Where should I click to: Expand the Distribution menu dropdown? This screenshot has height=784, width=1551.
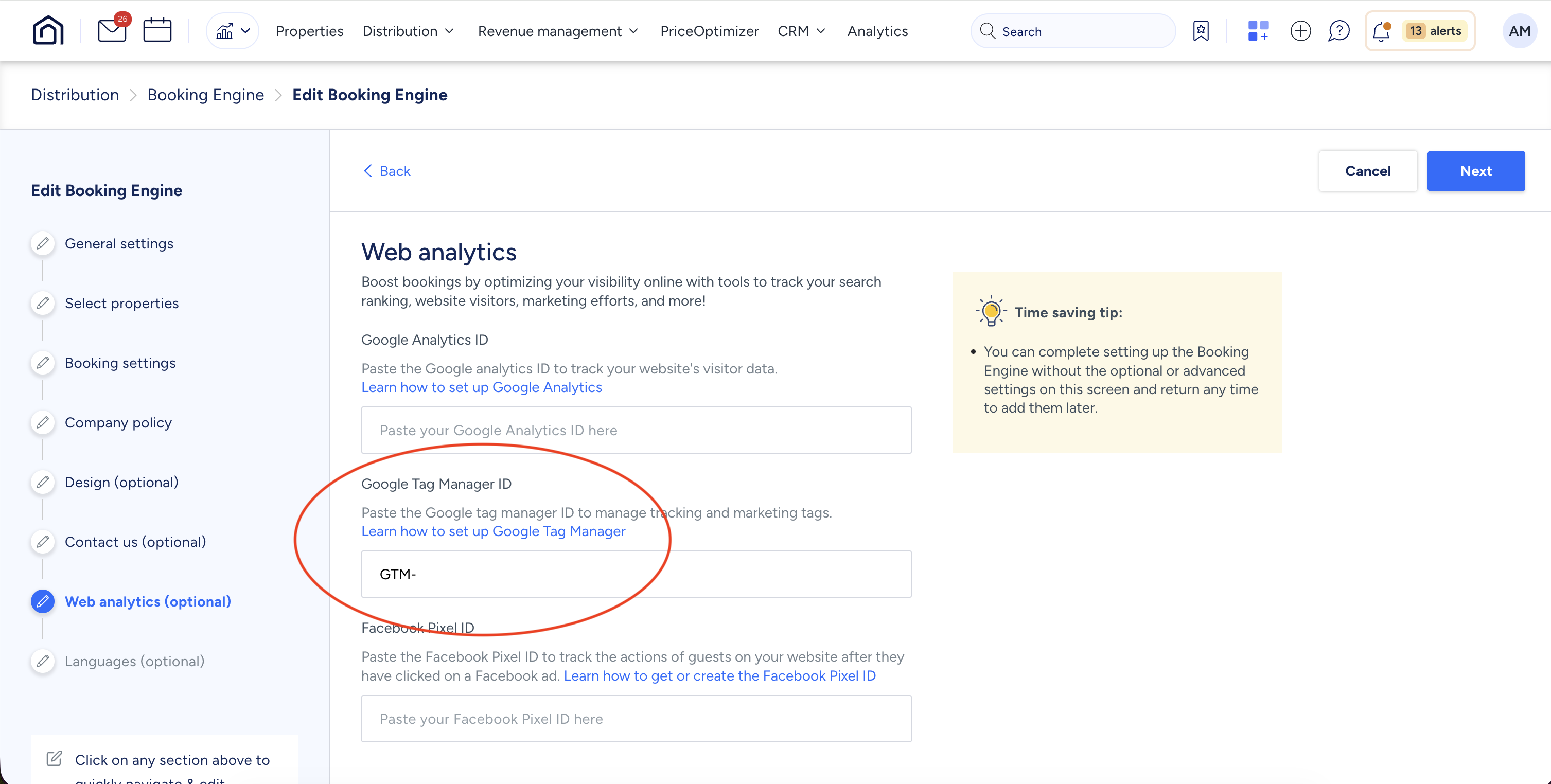pos(408,31)
